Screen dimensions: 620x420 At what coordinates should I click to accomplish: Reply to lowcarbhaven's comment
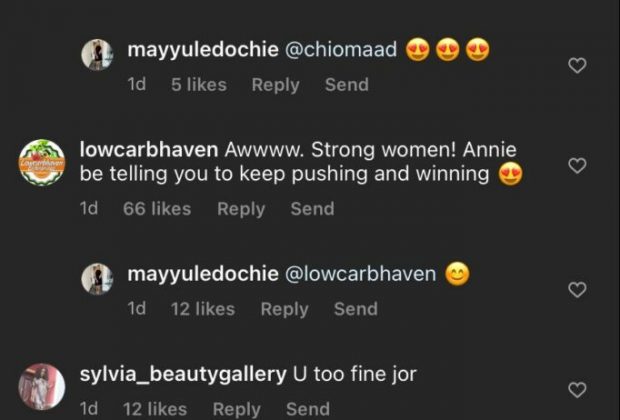(x=241, y=209)
